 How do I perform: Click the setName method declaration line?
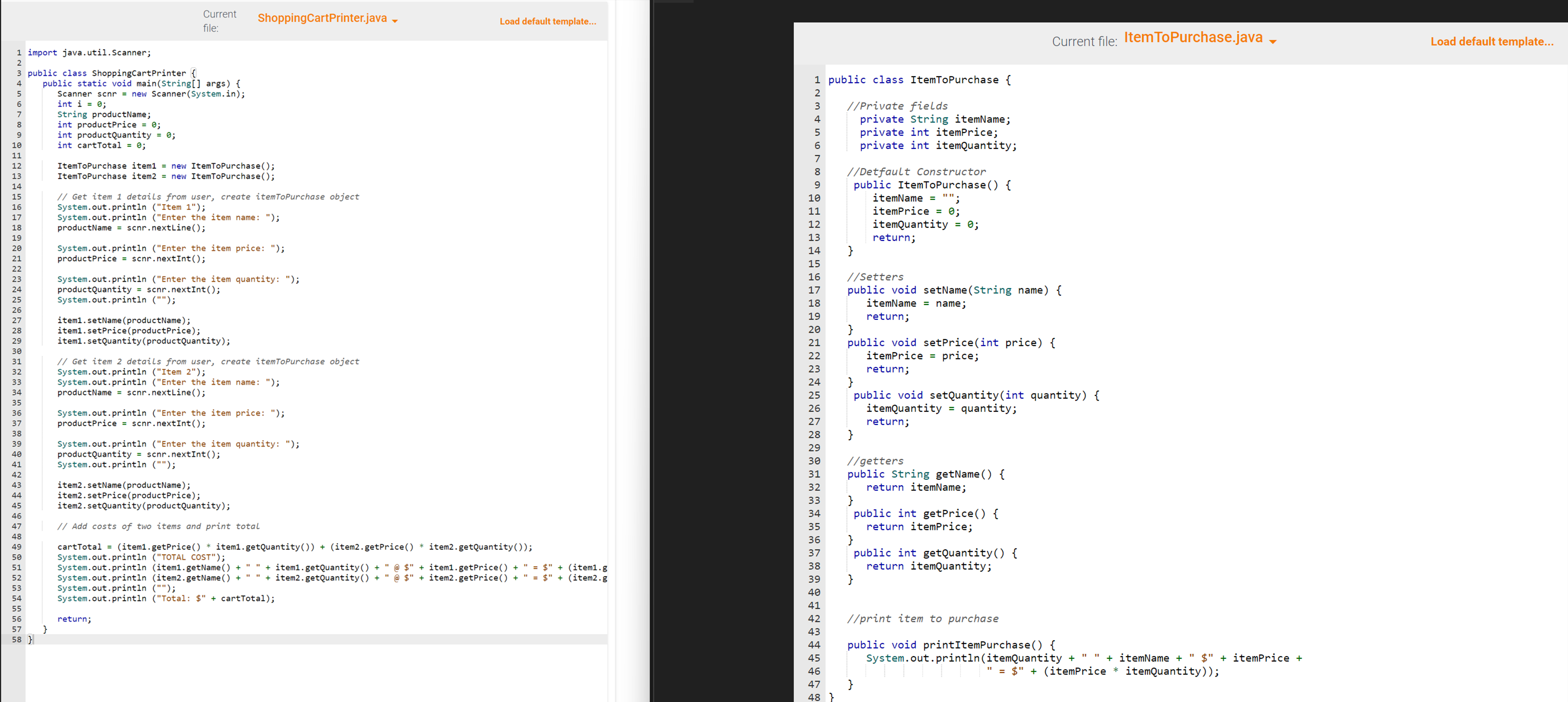click(954, 290)
